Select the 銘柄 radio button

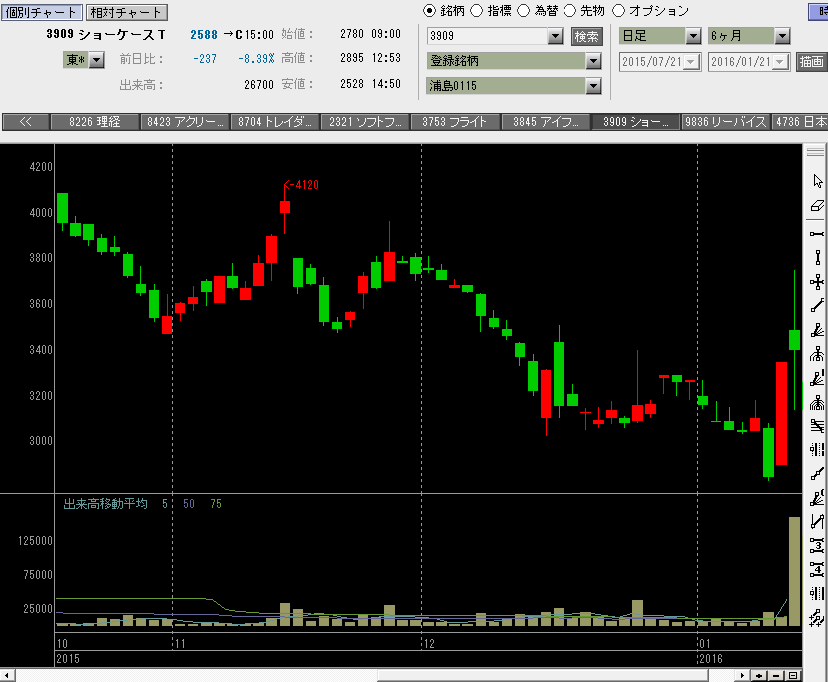click(x=430, y=11)
